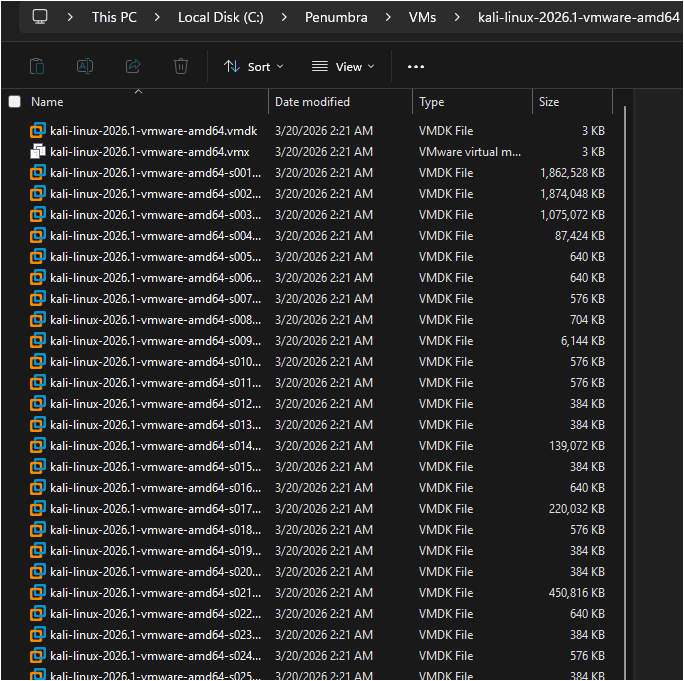Select file name kali-linux-2026.1-vmware-amd64-s024...
This screenshot has width=684, height=681.
click(x=155, y=655)
